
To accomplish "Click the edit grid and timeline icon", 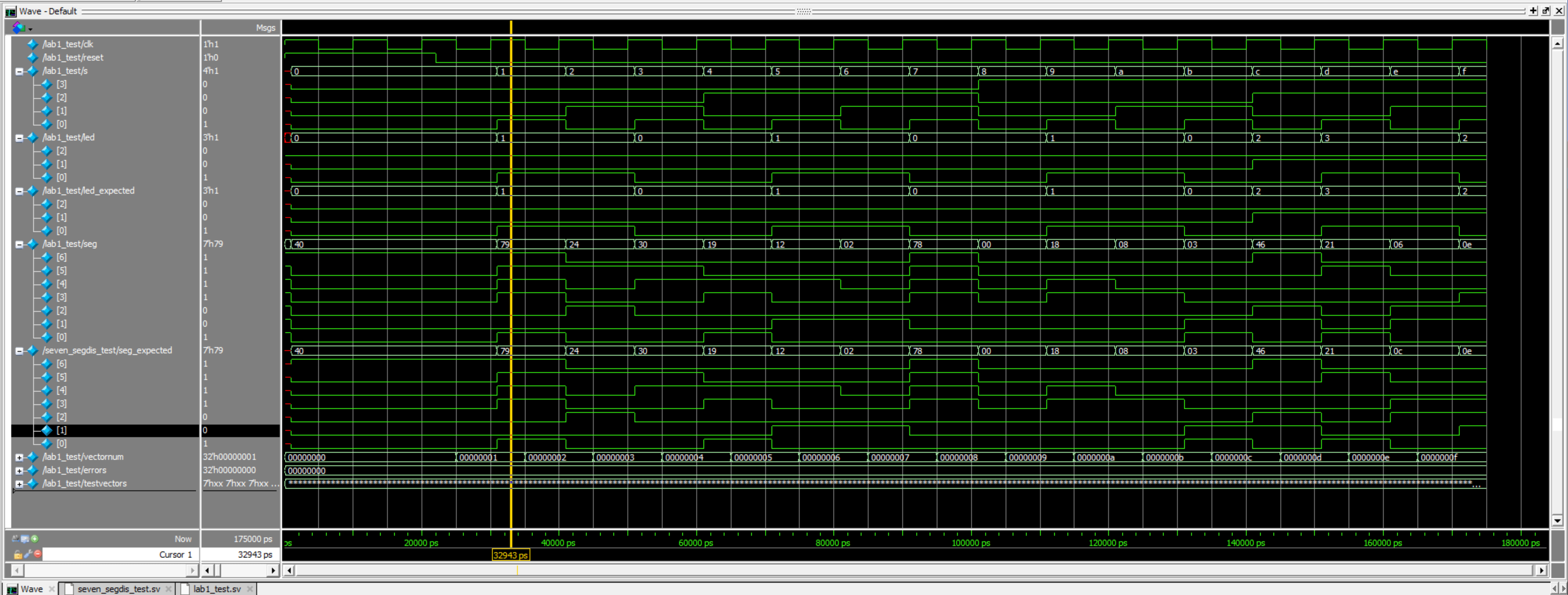I will tap(25, 539).
